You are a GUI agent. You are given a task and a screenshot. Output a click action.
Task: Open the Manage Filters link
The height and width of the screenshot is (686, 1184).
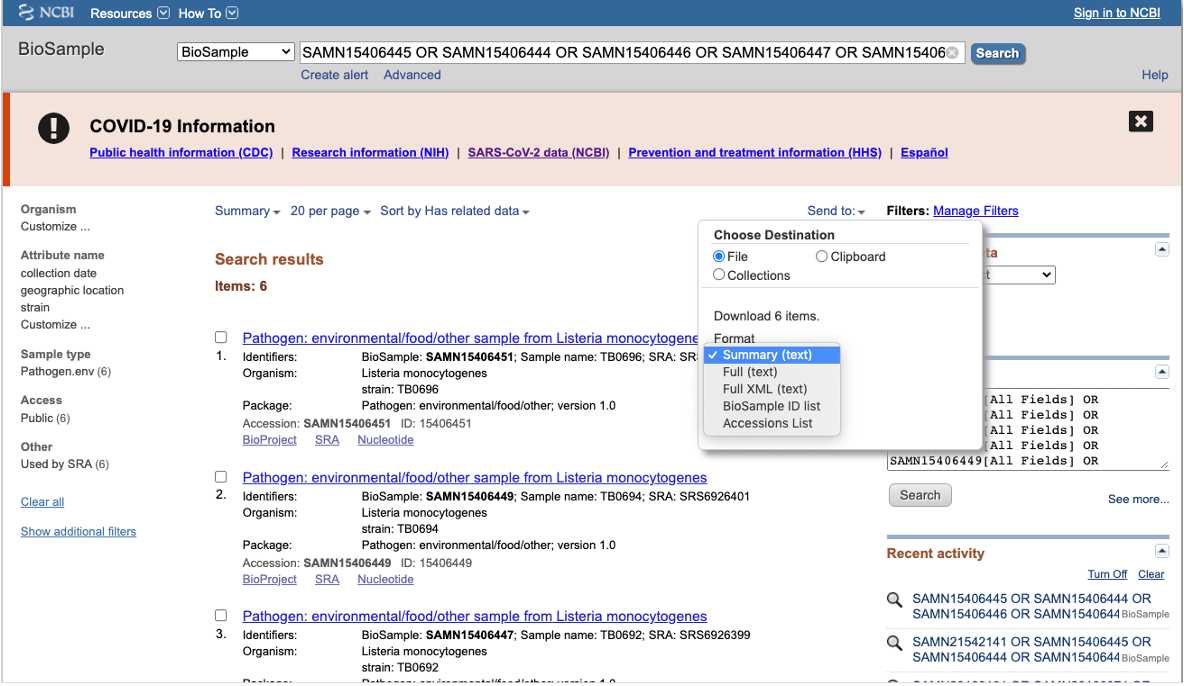[975, 211]
